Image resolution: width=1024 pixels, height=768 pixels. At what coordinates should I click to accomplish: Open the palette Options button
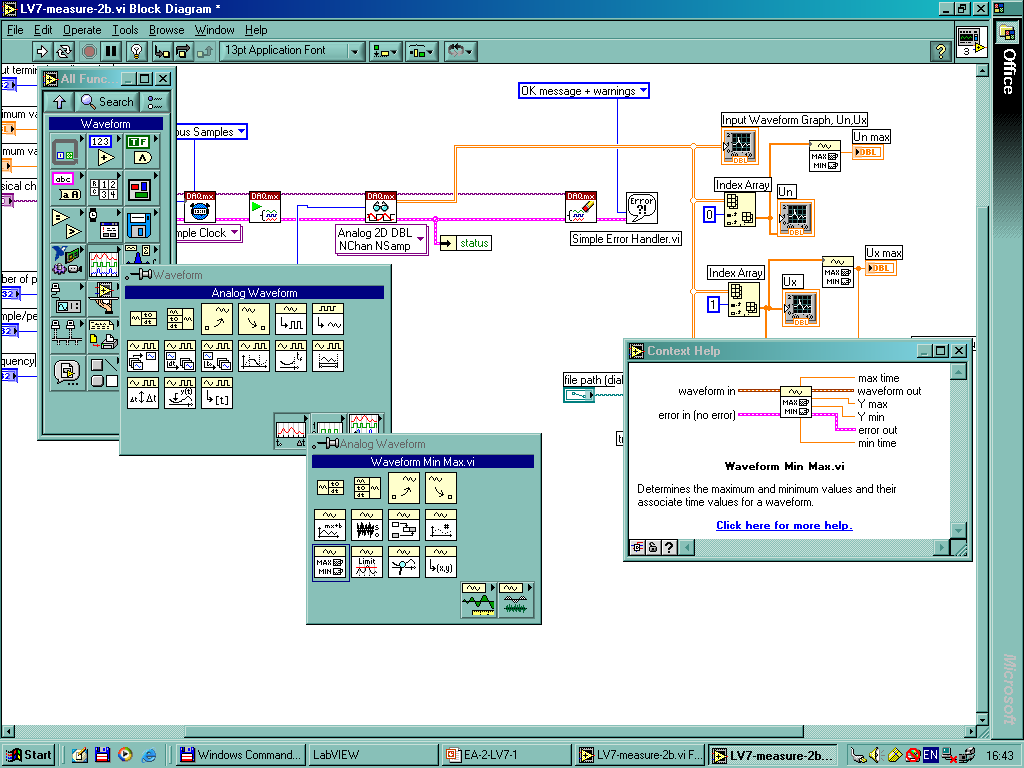[x=155, y=102]
